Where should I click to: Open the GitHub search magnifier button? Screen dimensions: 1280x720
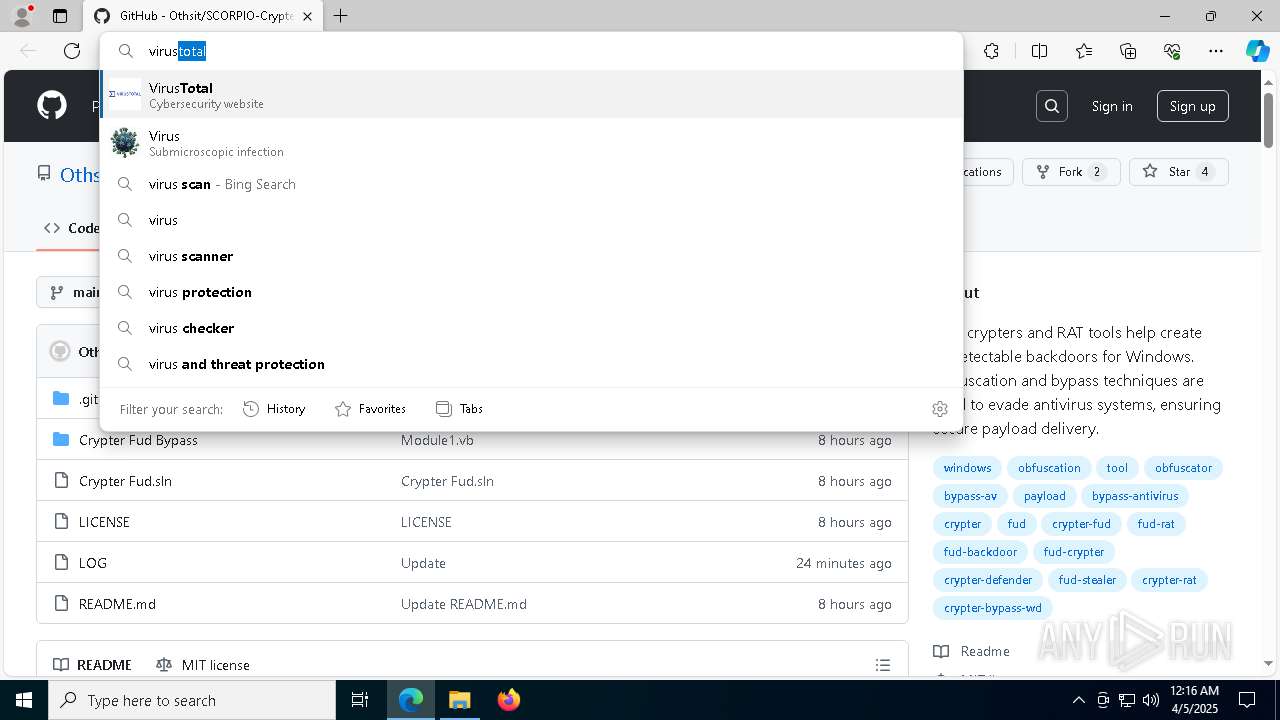point(1052,106)
